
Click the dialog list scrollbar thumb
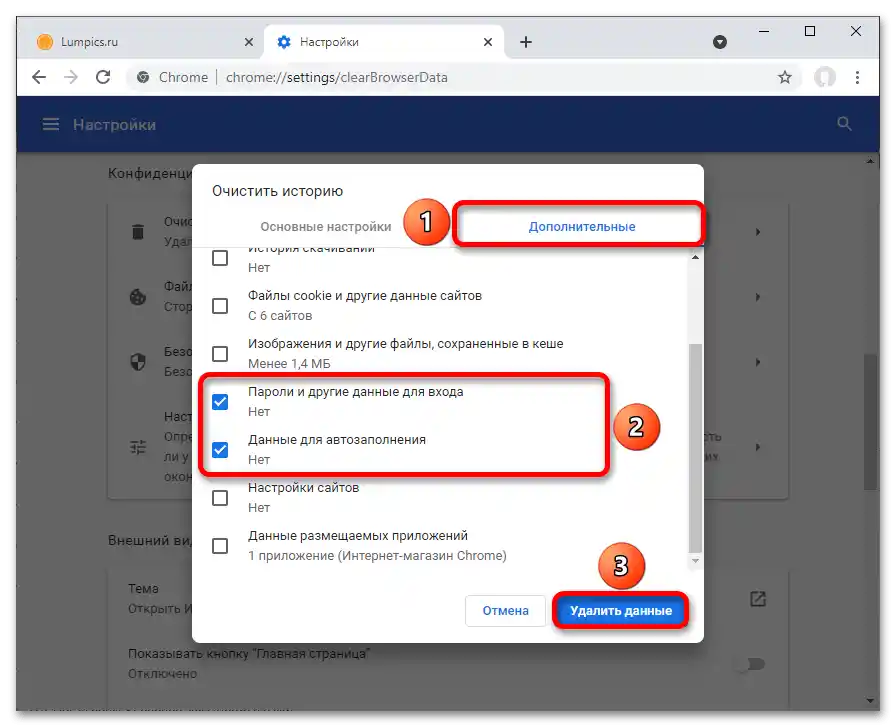click(695, 446)
